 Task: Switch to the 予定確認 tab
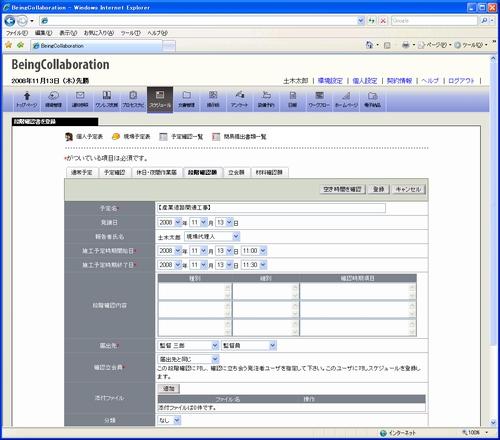click(114, 172)
